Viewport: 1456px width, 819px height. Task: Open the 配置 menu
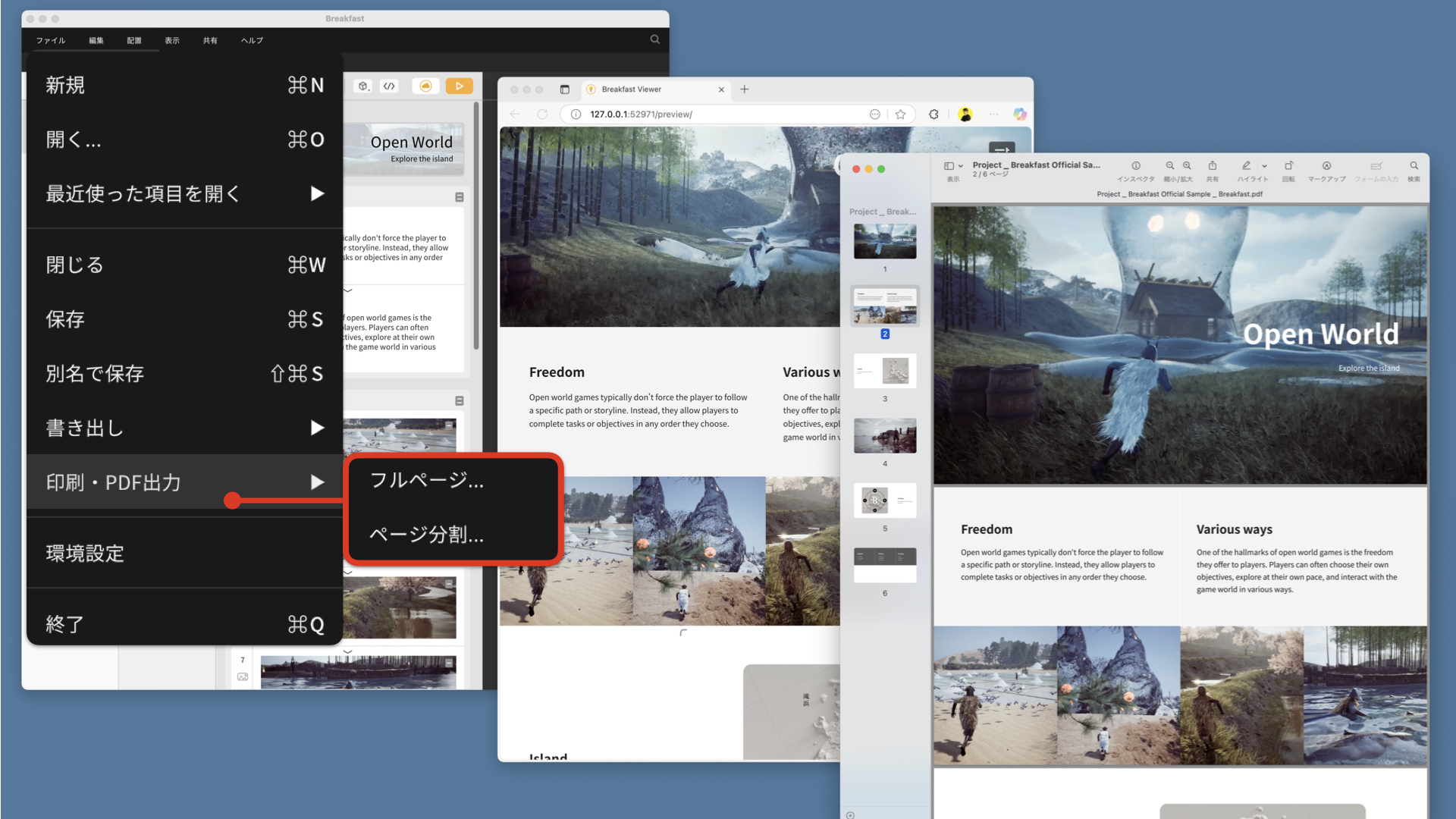[134, 40]
